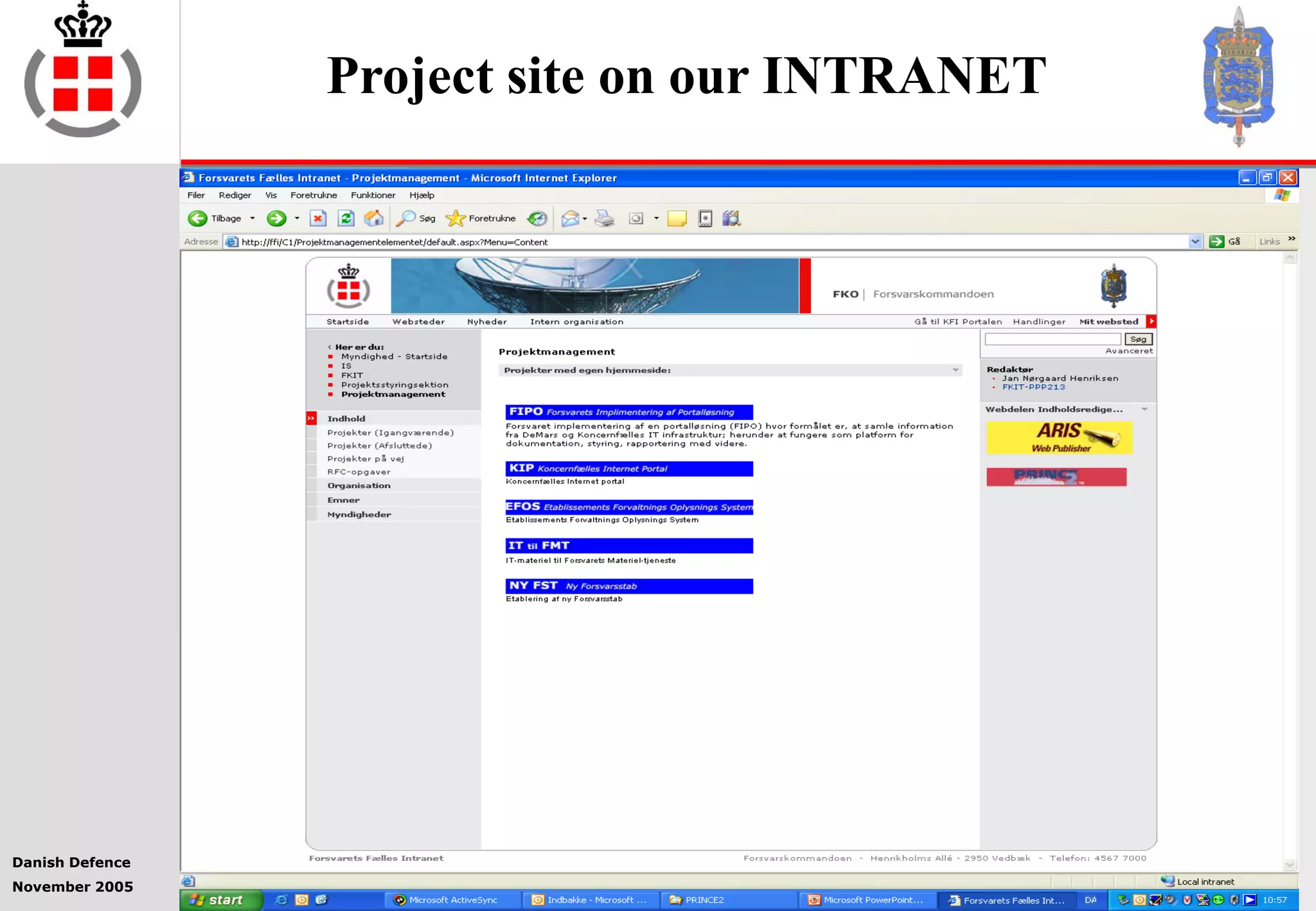Image resolution: width=1316 pixels, height=911 pixels.
Task: Click the Local intranet zone status icon
Action: [1167, 881]
